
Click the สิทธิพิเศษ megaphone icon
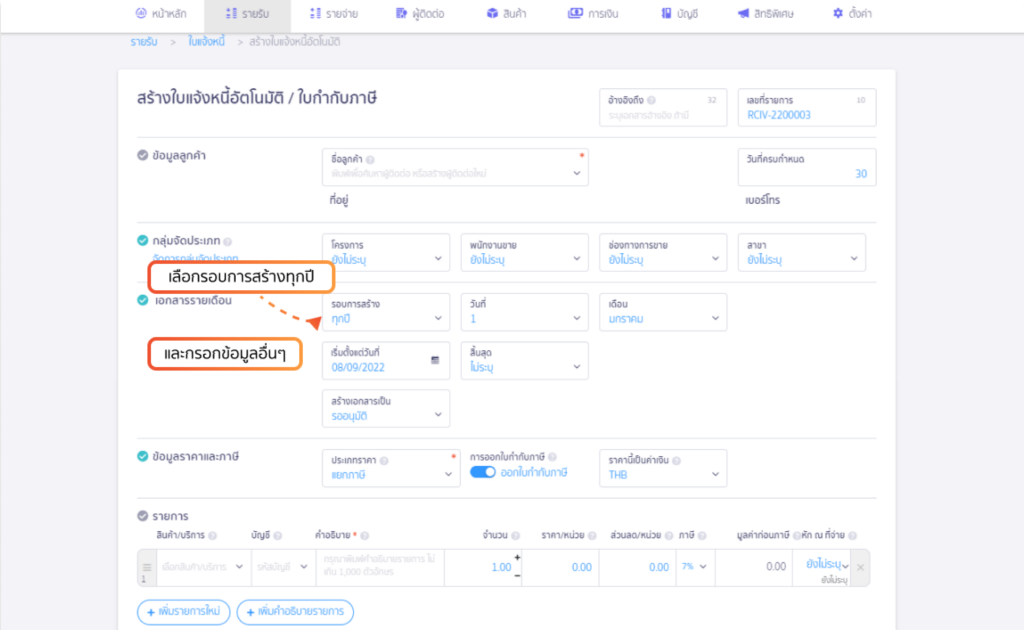743,14
